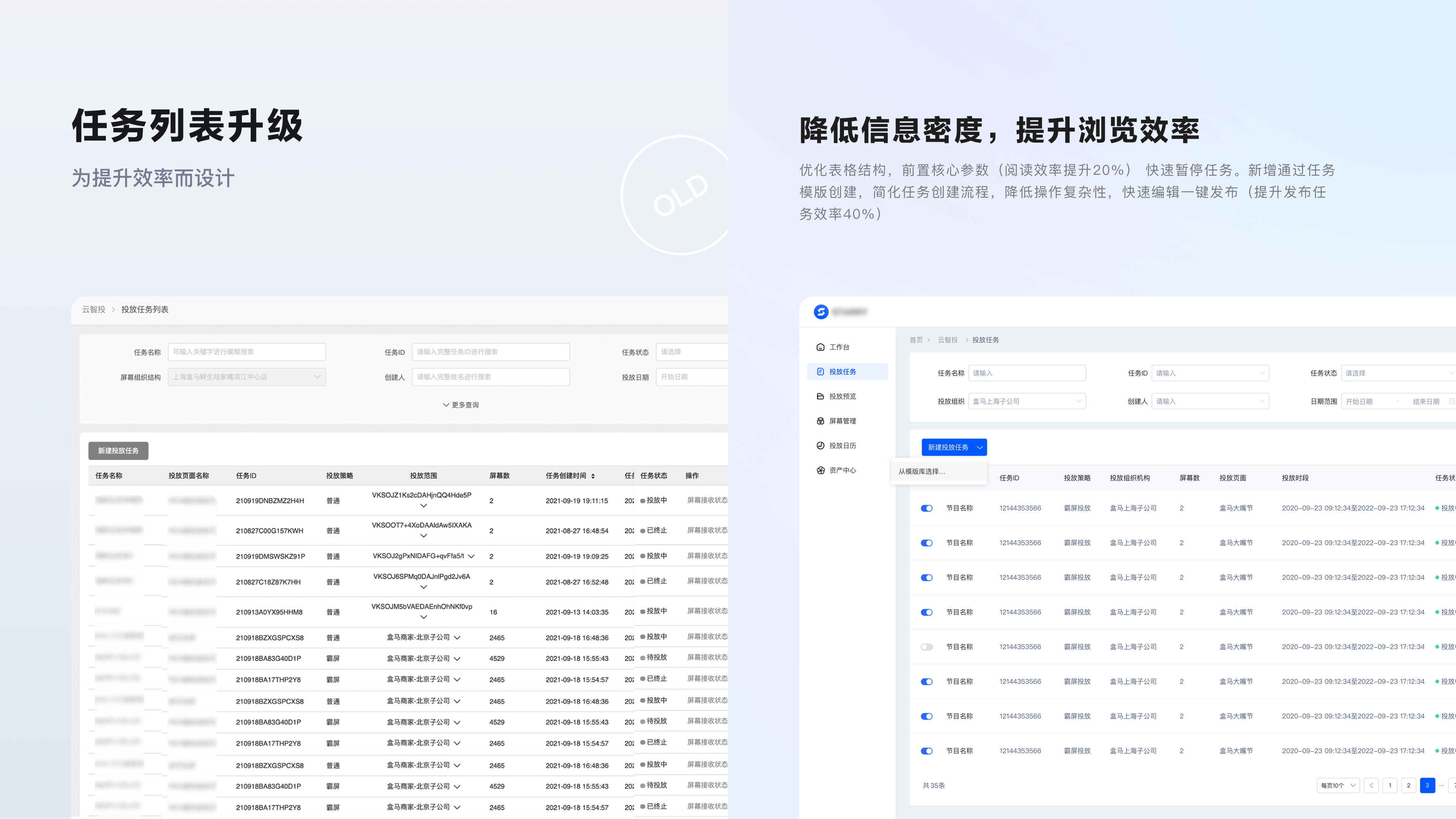Open the 任务ID 请输入 dropdown in new design
This screenshot has height=819, width=1456.
point(1210,373)
